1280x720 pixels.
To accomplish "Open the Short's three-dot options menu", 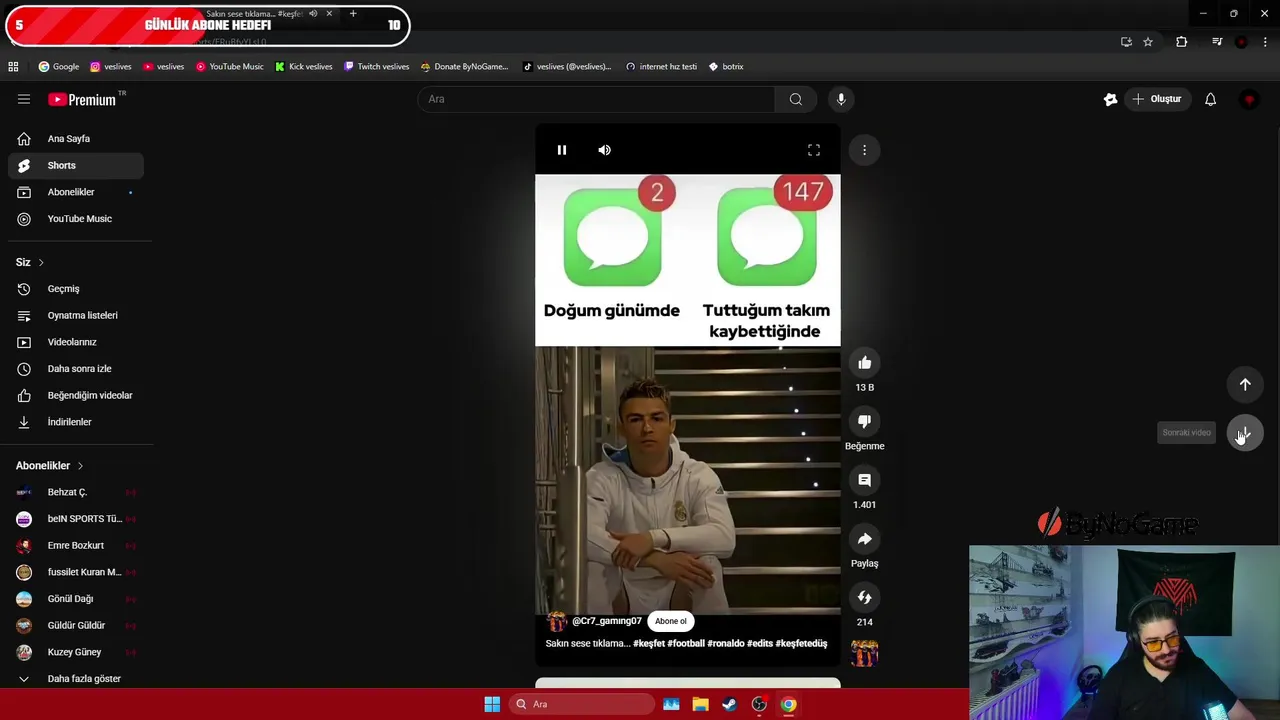I will pos(864,150).
